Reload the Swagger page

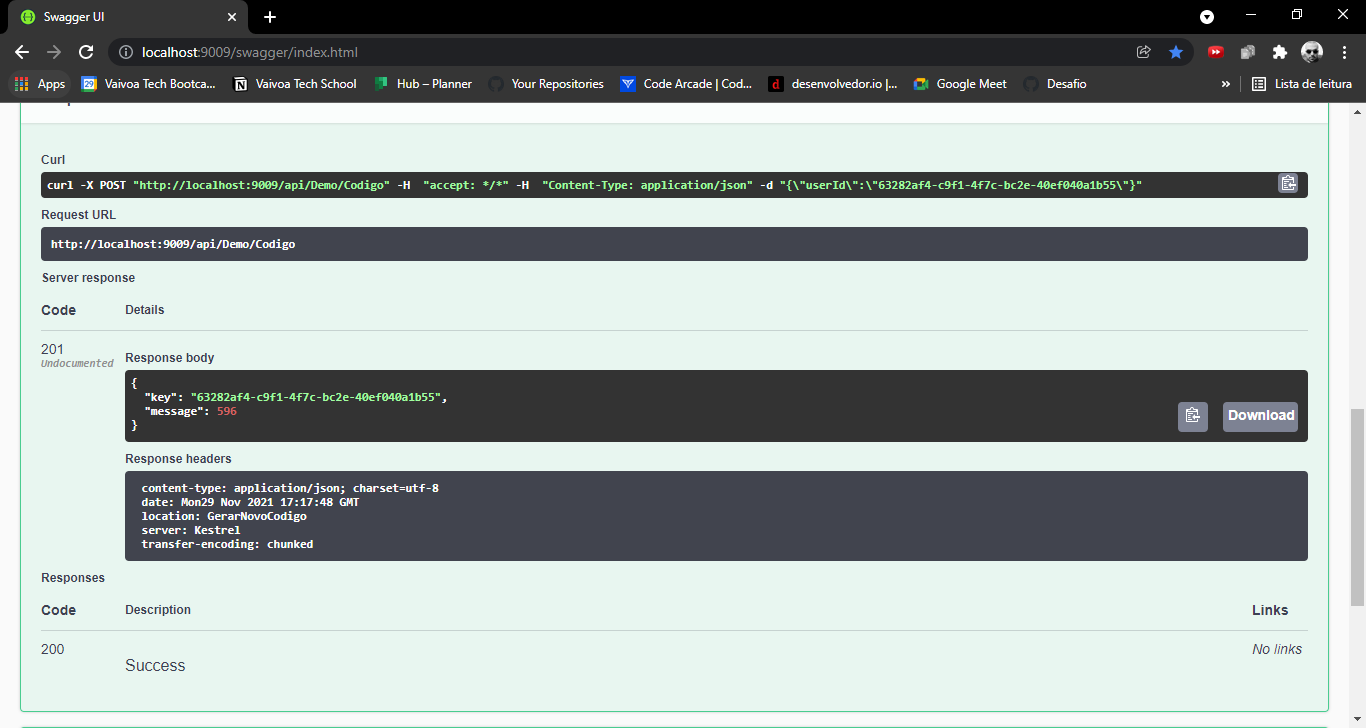(x=86, y=52)
